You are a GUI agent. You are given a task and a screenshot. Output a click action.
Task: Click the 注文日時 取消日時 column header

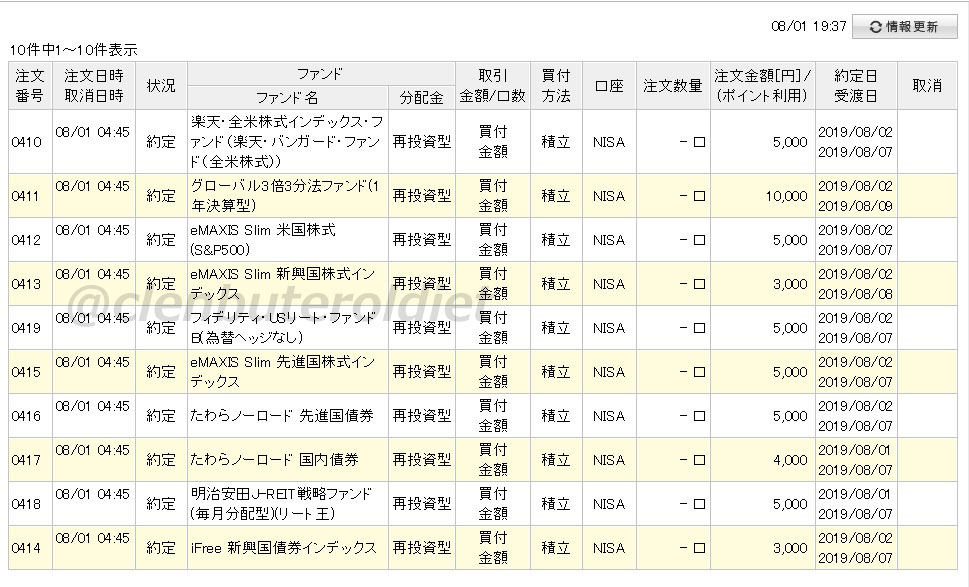[x=94, y=86]
